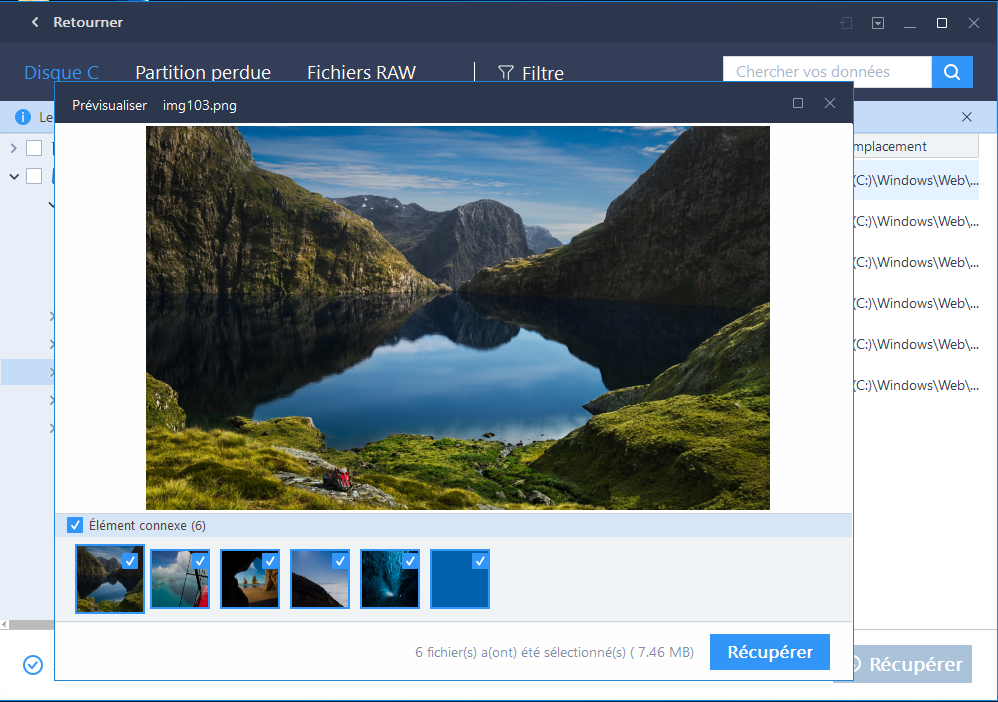
Task: Open the Fichiers RAW tab
Action: click(x=362, y=73)
